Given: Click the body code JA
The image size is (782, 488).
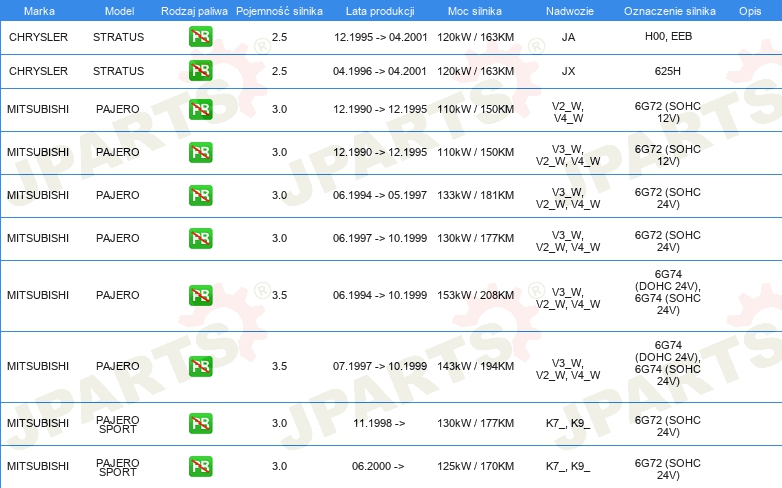Looking at the screenshot, I should (568, 37).
